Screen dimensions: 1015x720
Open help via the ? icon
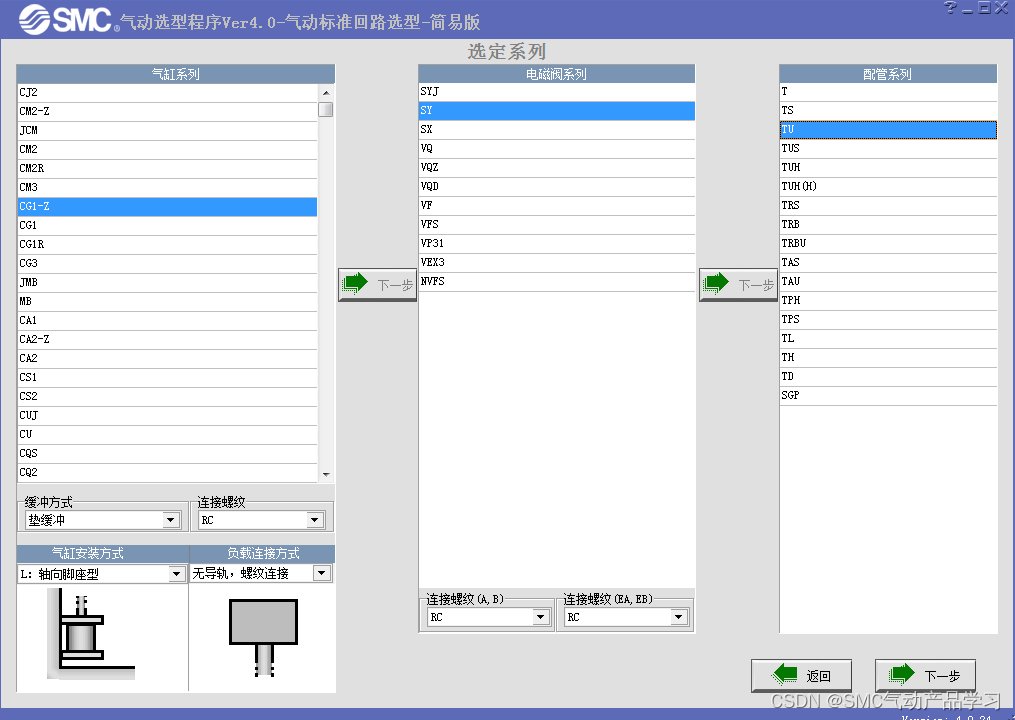click(948, 8)
